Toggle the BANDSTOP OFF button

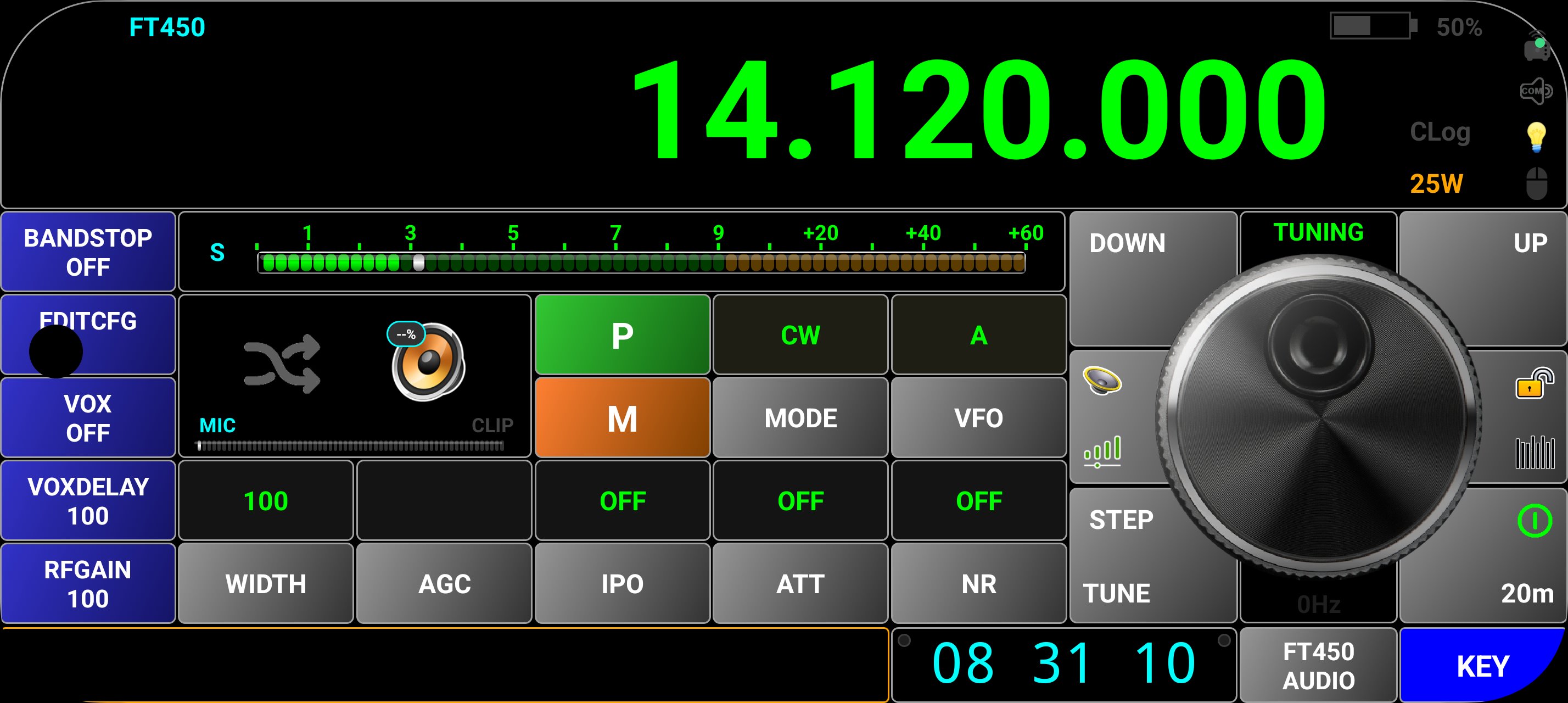(88, 252)
